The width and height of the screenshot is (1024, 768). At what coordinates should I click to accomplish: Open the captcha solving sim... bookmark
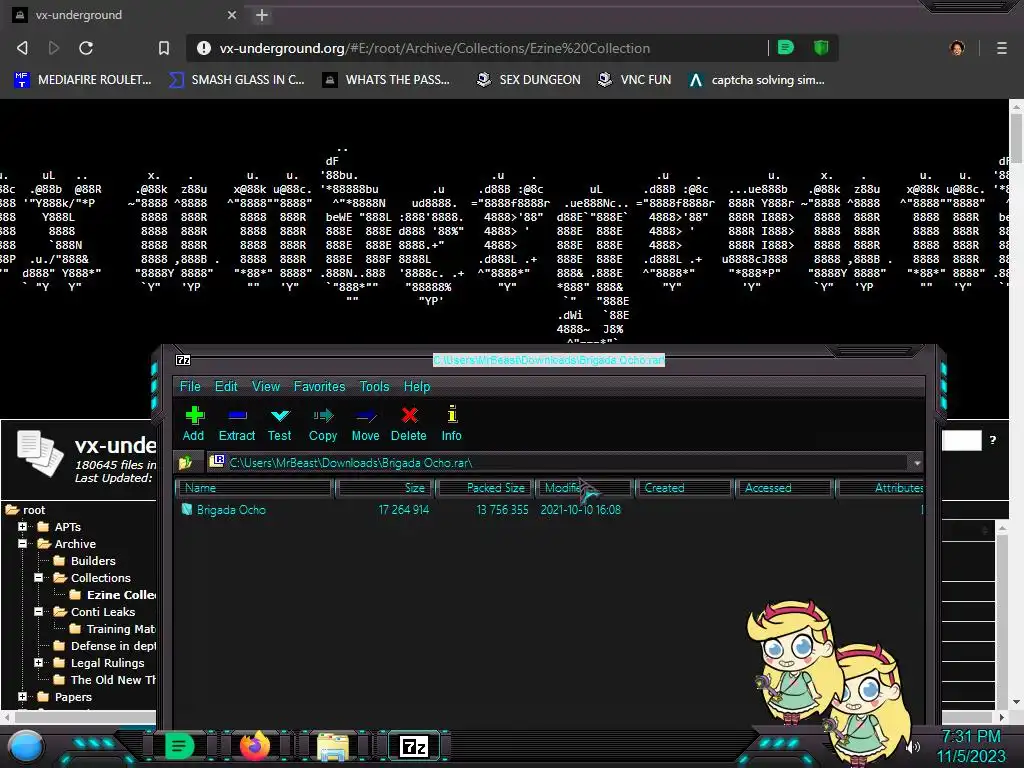tap(757, 80)
